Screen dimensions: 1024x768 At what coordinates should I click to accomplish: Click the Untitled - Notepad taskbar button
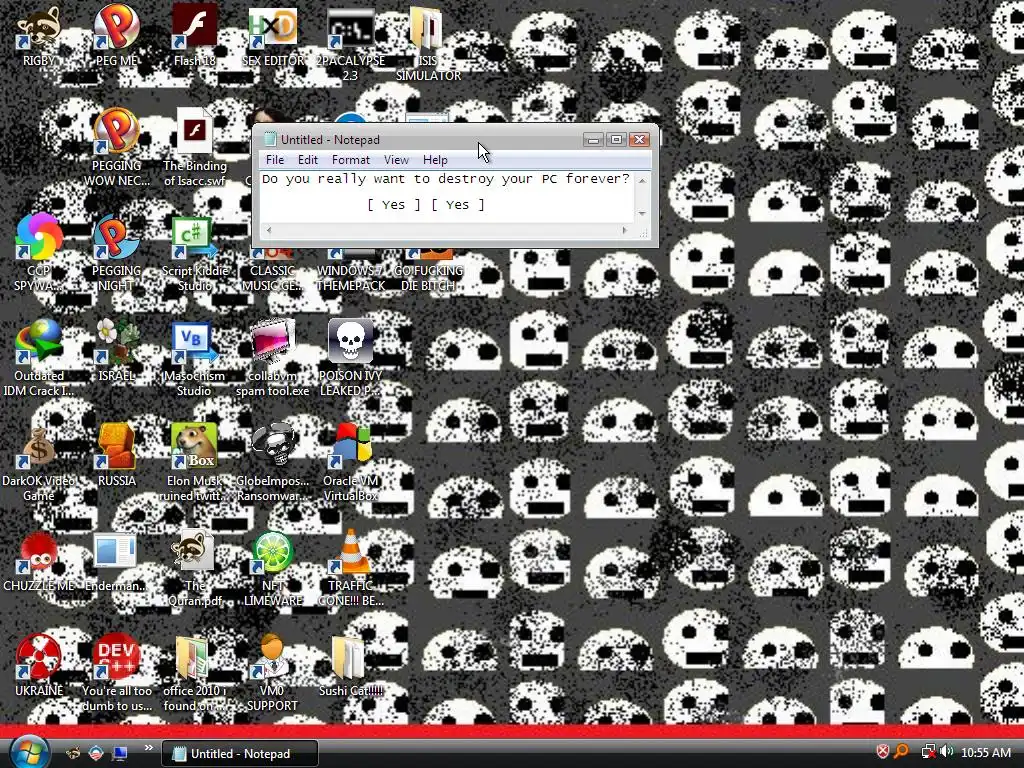[x=240, y=754]
